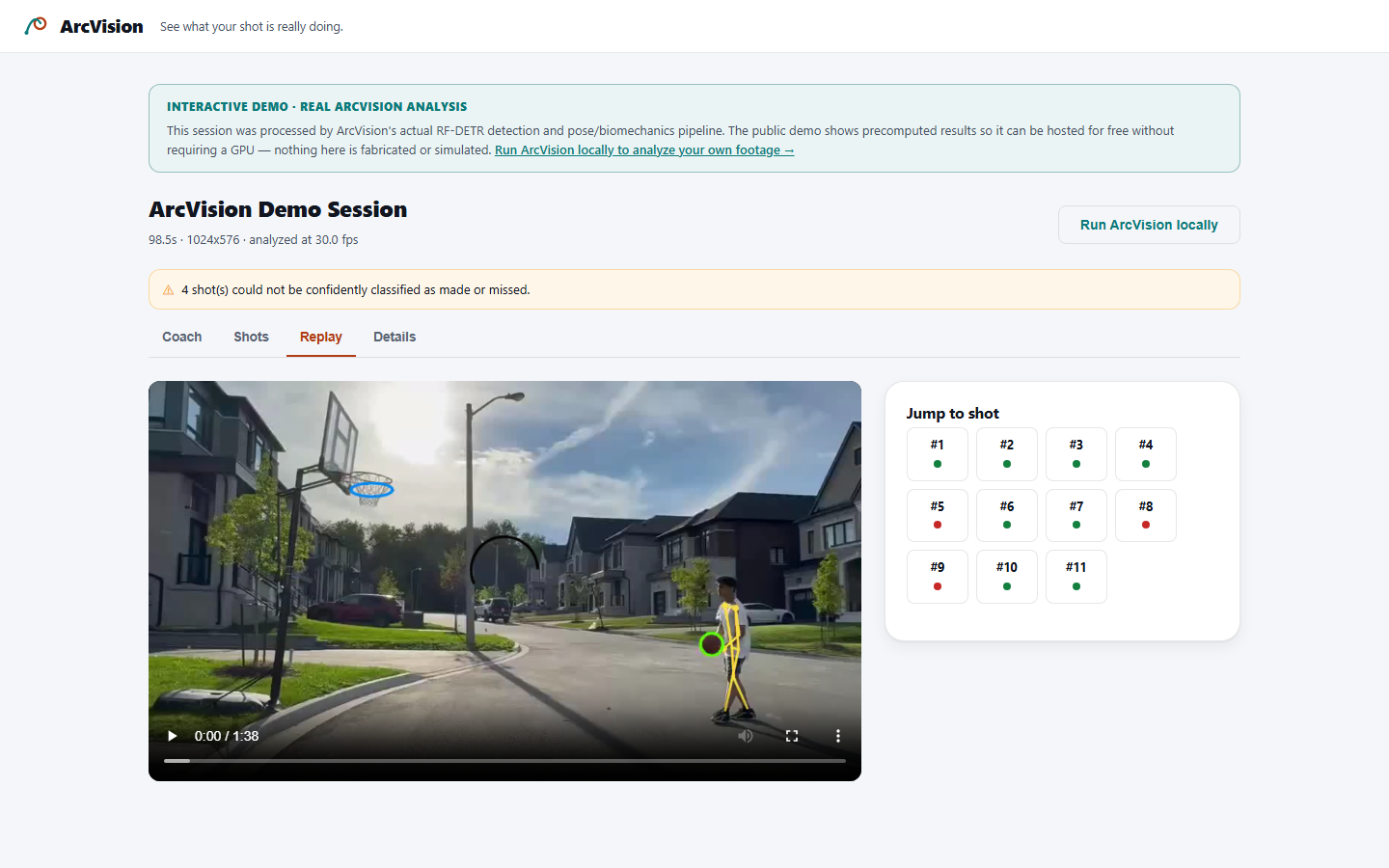Jump to shot #4
Viewport: 1389px width, 868px height.
pyautogui.click(x=1146, y=454)
